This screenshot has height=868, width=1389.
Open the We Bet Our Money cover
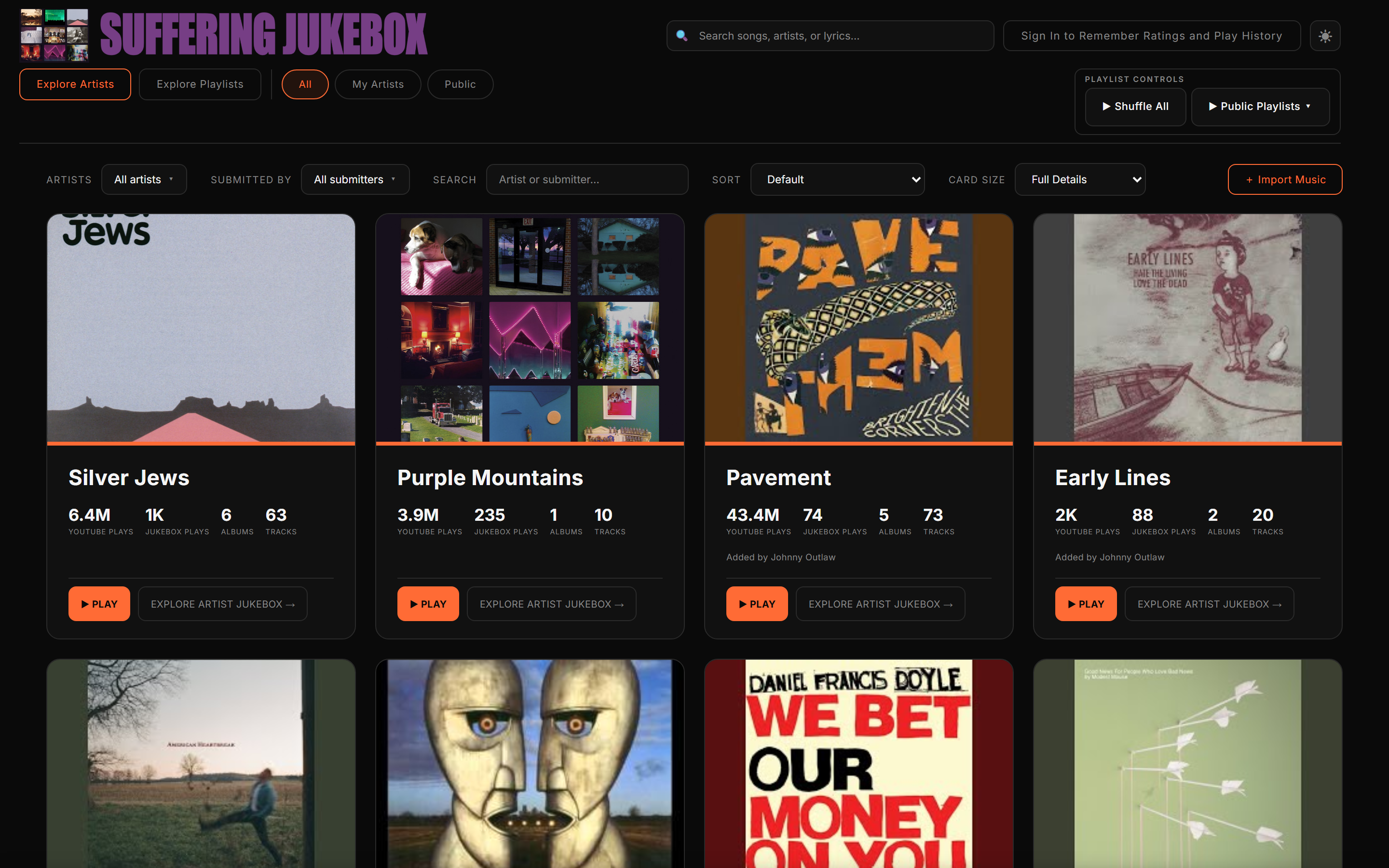[858, 763]
